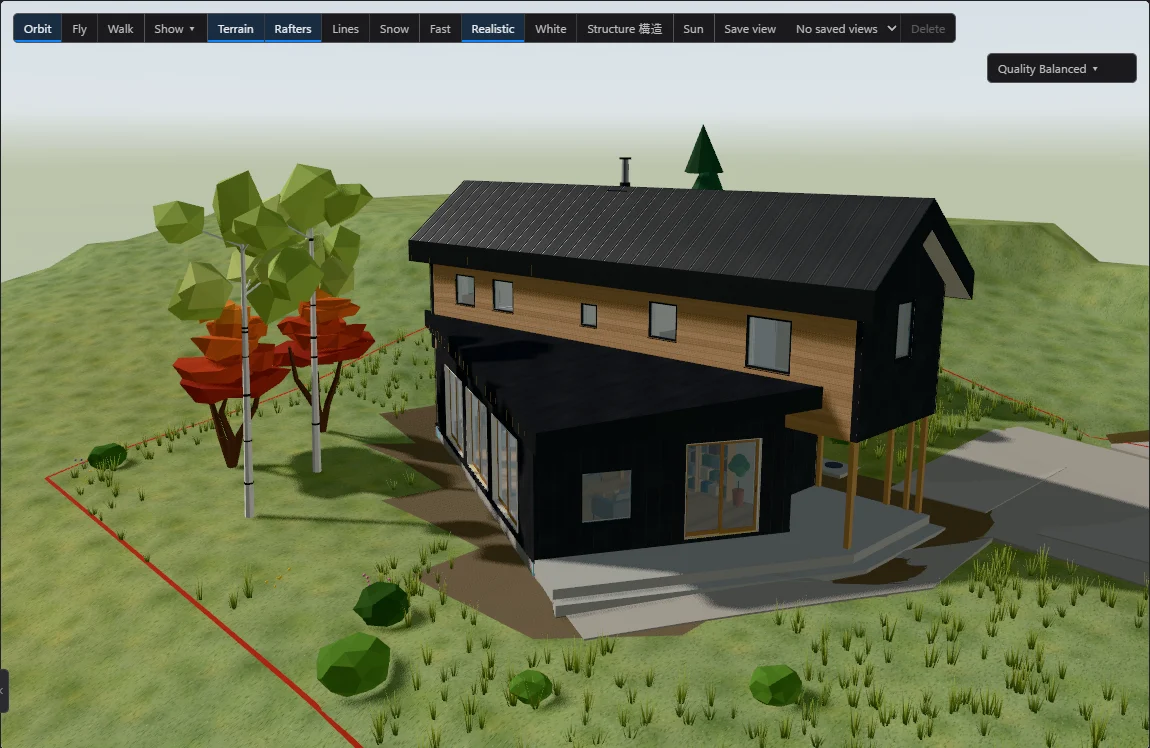Click the Delete saved view button
Viewport: 1150px width, 748px height.
928,29
